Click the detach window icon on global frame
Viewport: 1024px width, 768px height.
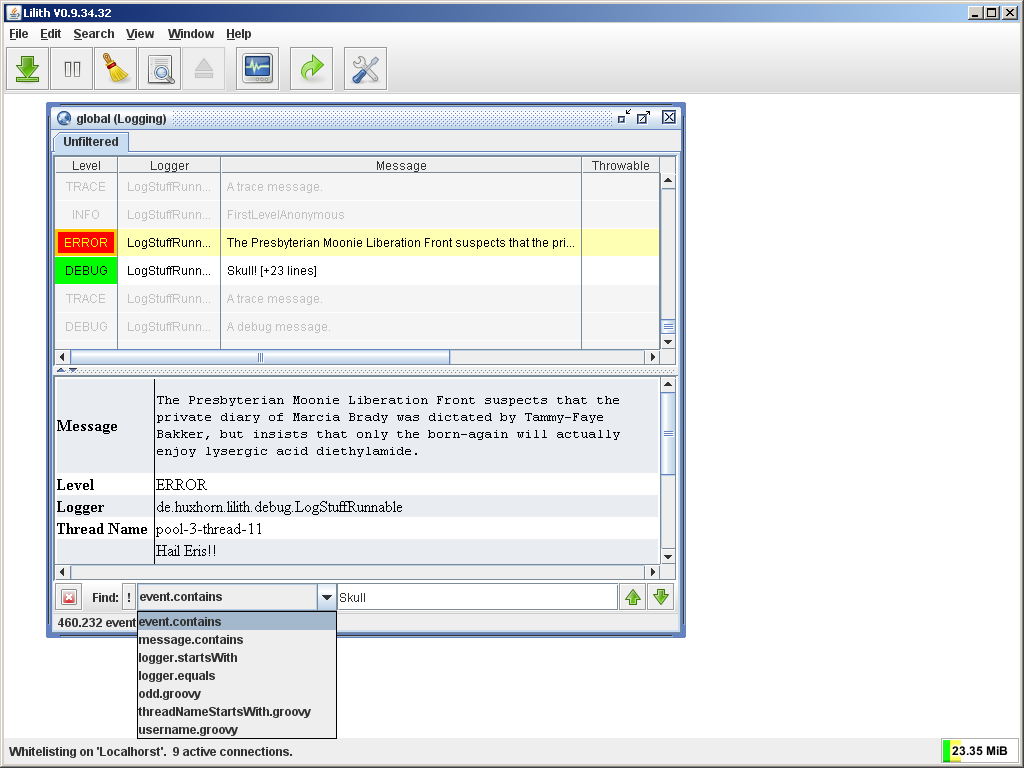pyautogui.click(x=643, y=117)
